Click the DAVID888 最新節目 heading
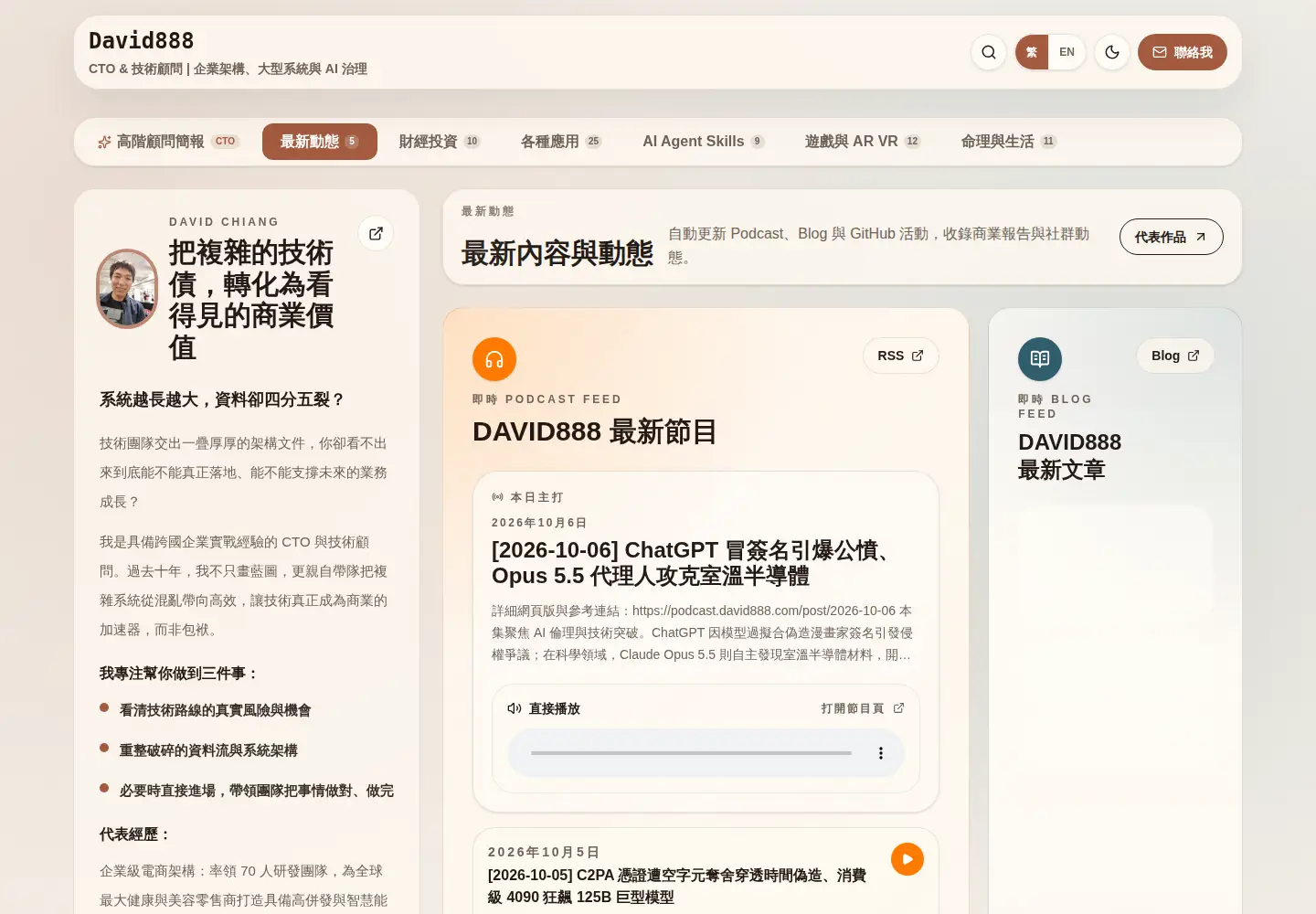This screenshot has width=1316, height=914. pos(595,431)
